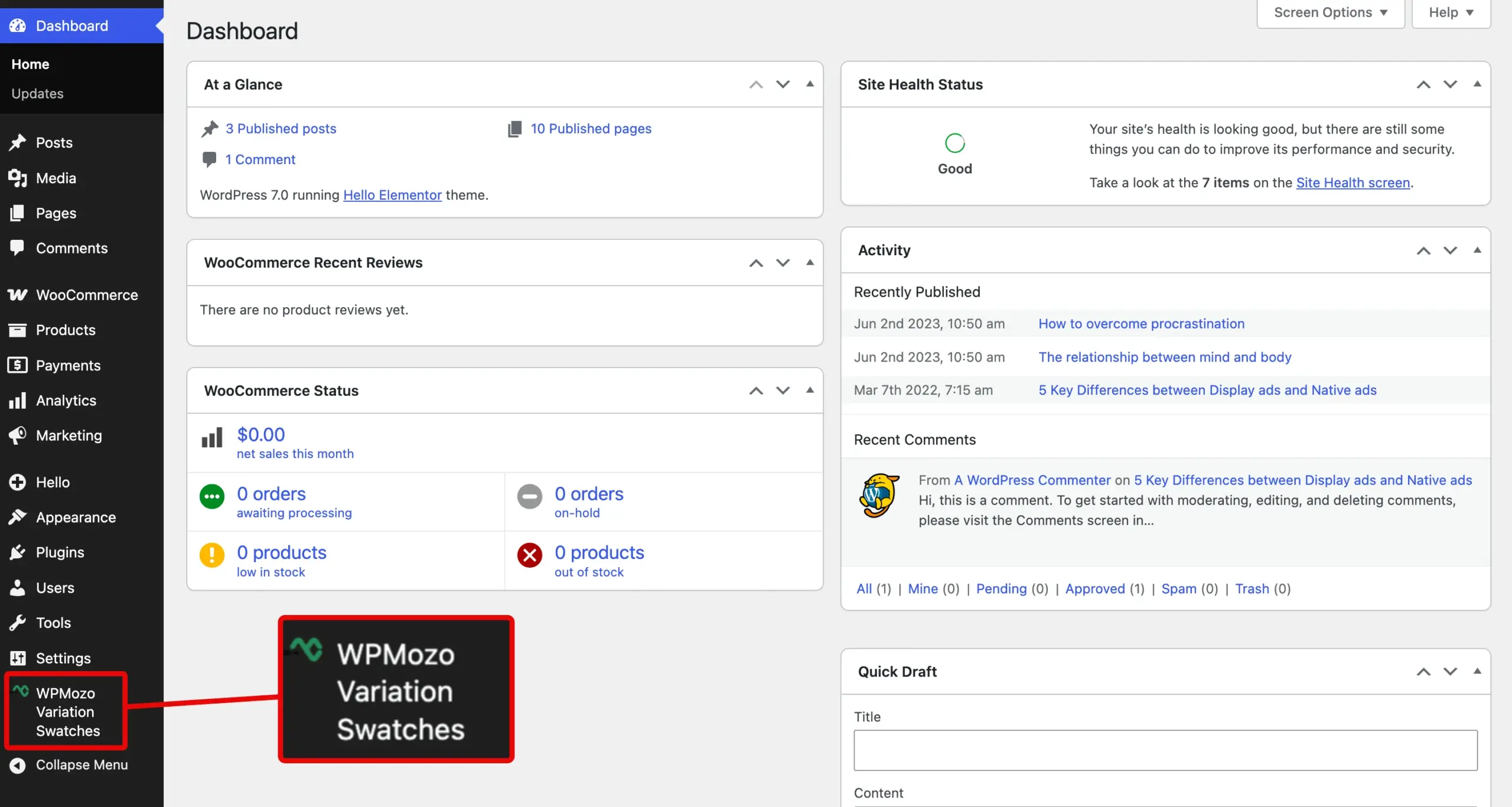This screenshot has width=1512, height=807.
Task: Click the WooCommerce logo icon
Action: (18, 295)
